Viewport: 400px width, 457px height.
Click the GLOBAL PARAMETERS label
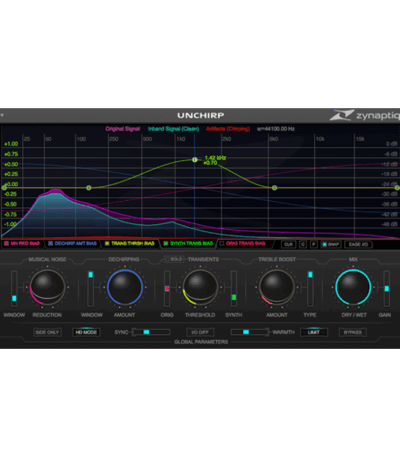point(201,342)
